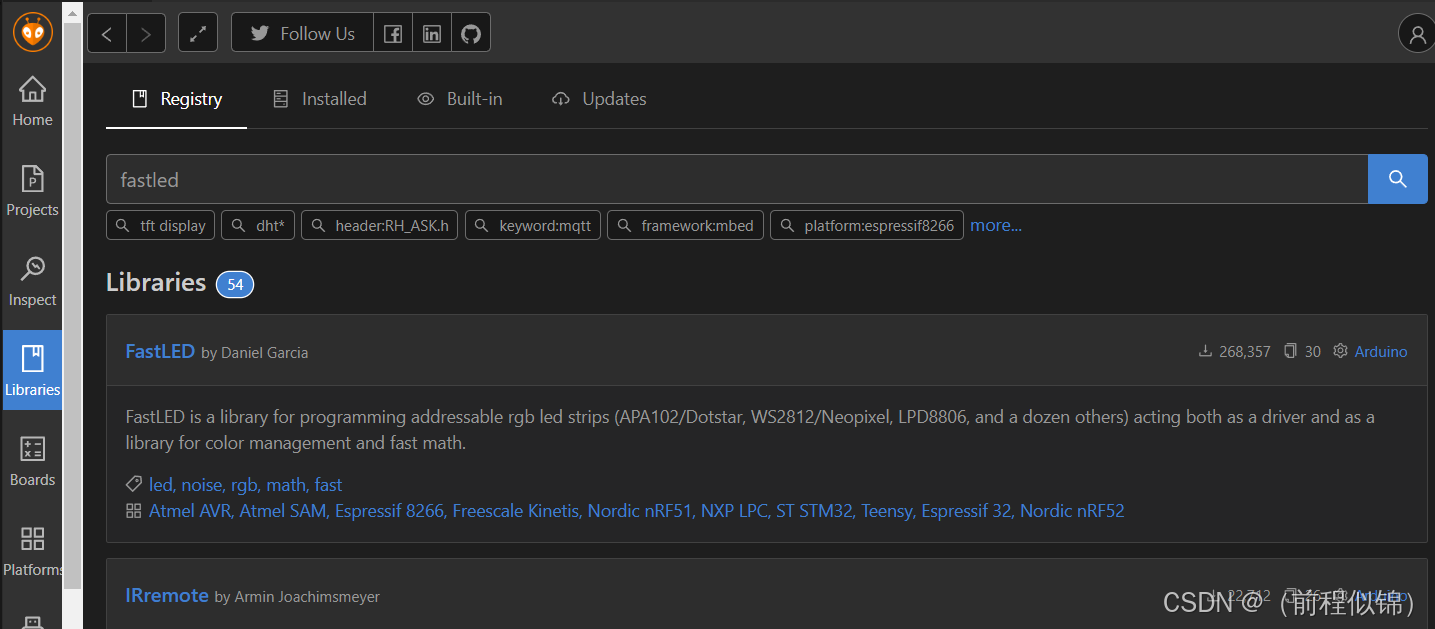Click the Libraries result count badge 54
The height and width of the screenshot is (629, 1435).
coord(235,284)
